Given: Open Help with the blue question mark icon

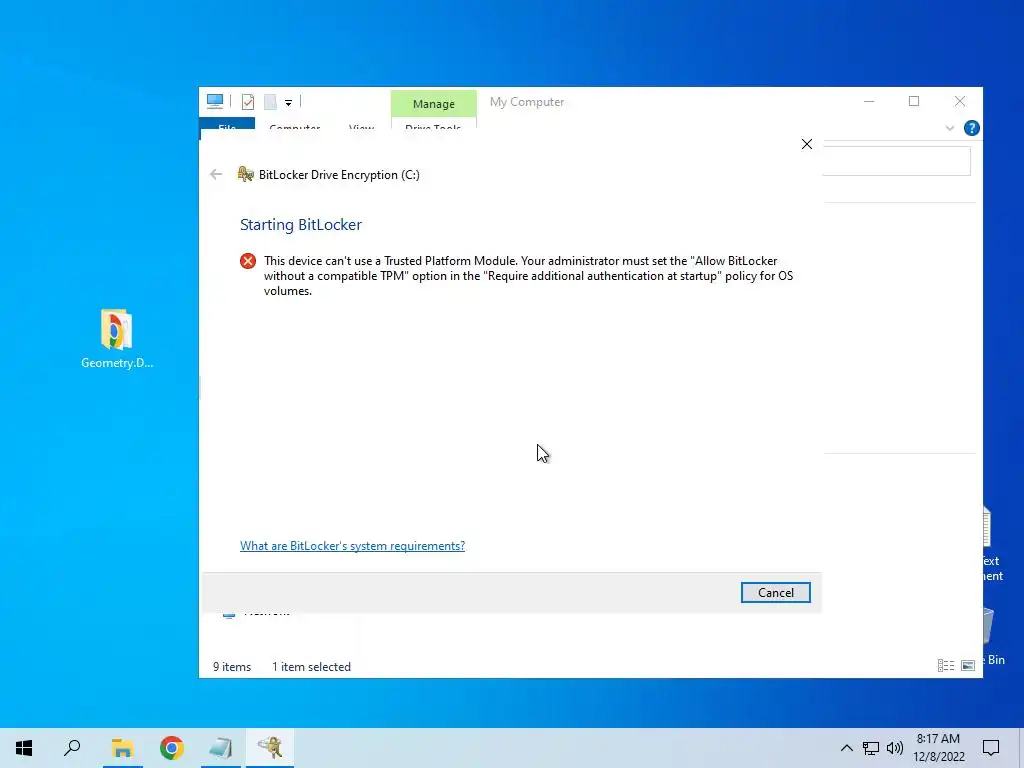Looking at the screenshot, I should click(x=971, y=128).
